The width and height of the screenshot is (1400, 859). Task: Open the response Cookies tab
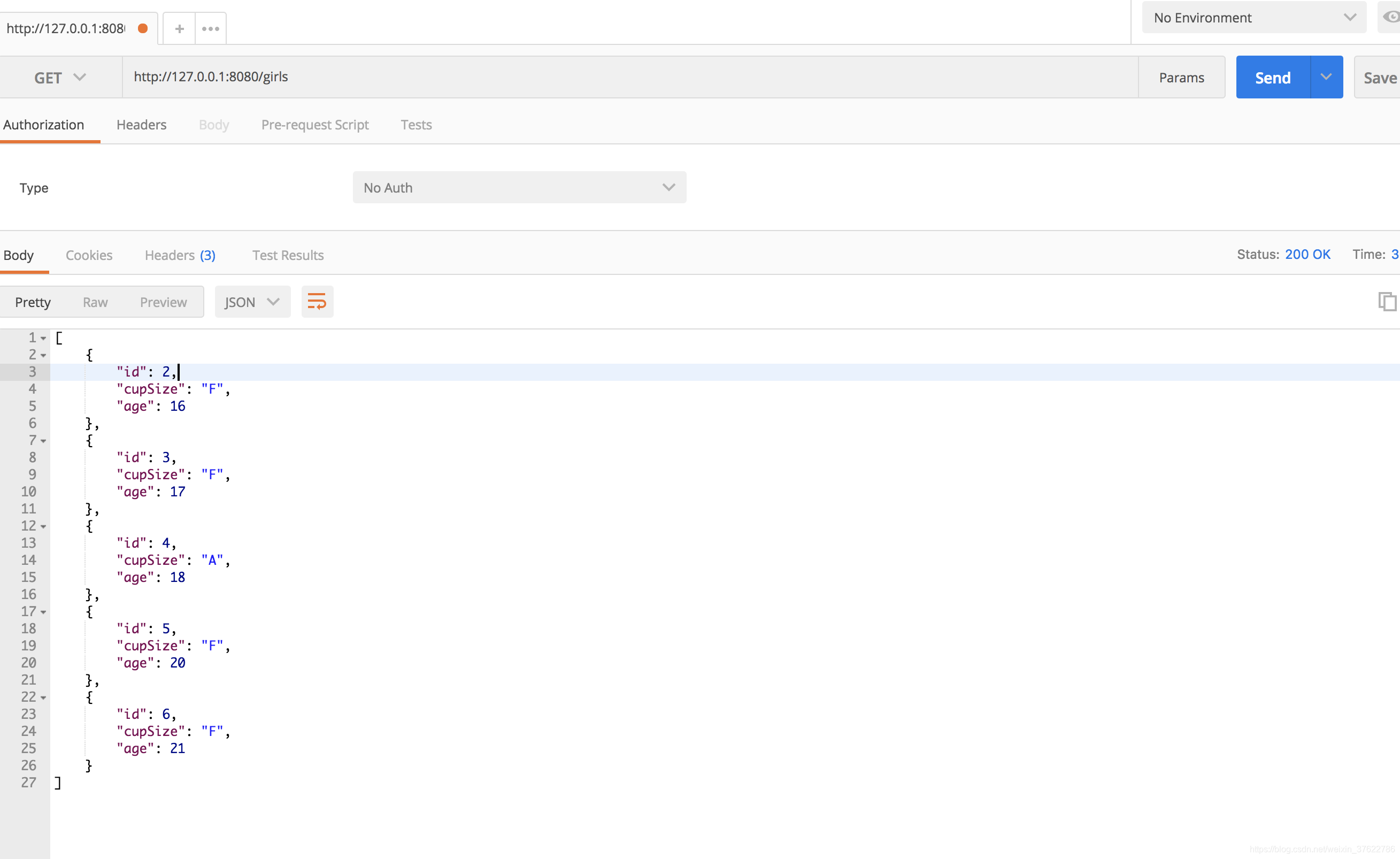pos(89,255)
